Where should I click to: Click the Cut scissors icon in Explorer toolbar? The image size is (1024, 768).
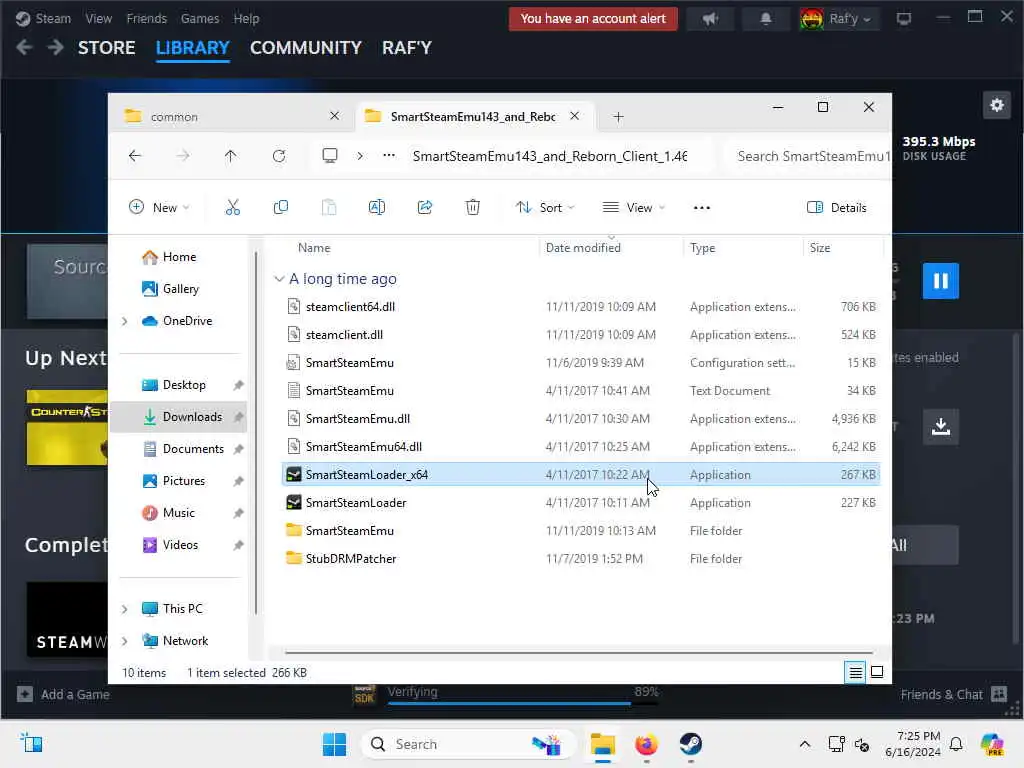(232, 208)
